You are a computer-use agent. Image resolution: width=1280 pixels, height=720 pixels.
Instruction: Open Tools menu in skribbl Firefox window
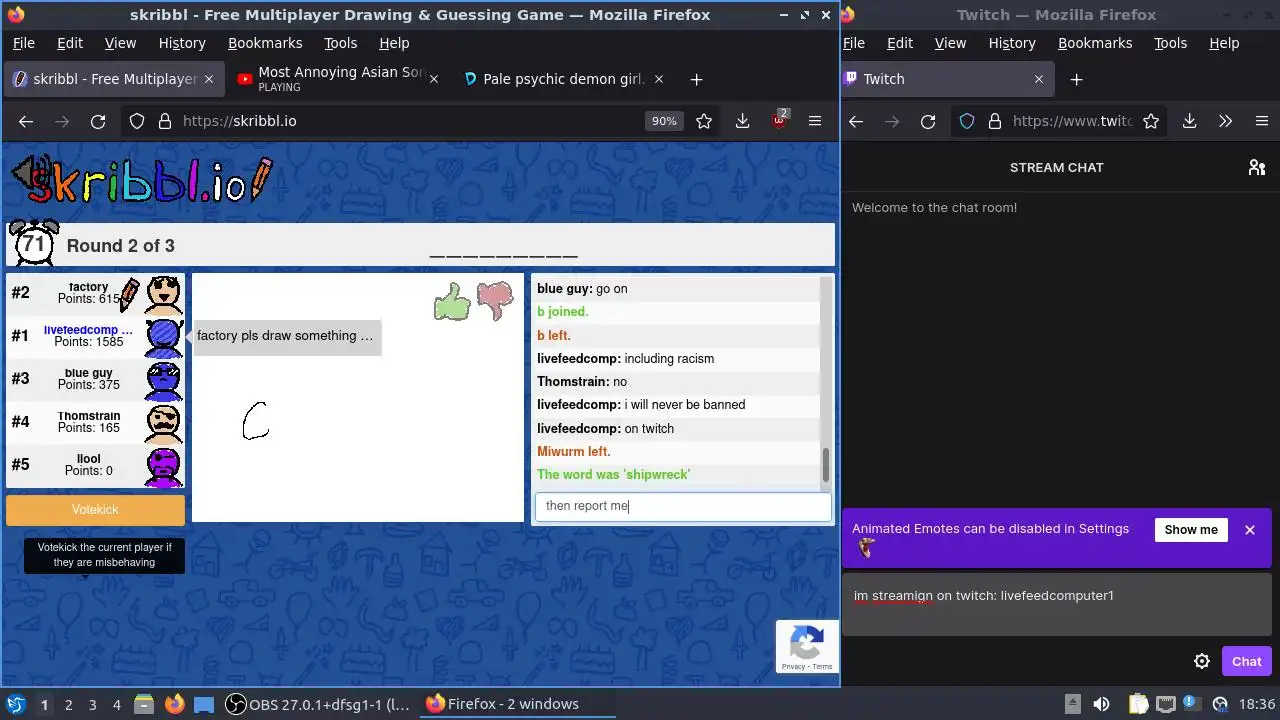(340, 43)
